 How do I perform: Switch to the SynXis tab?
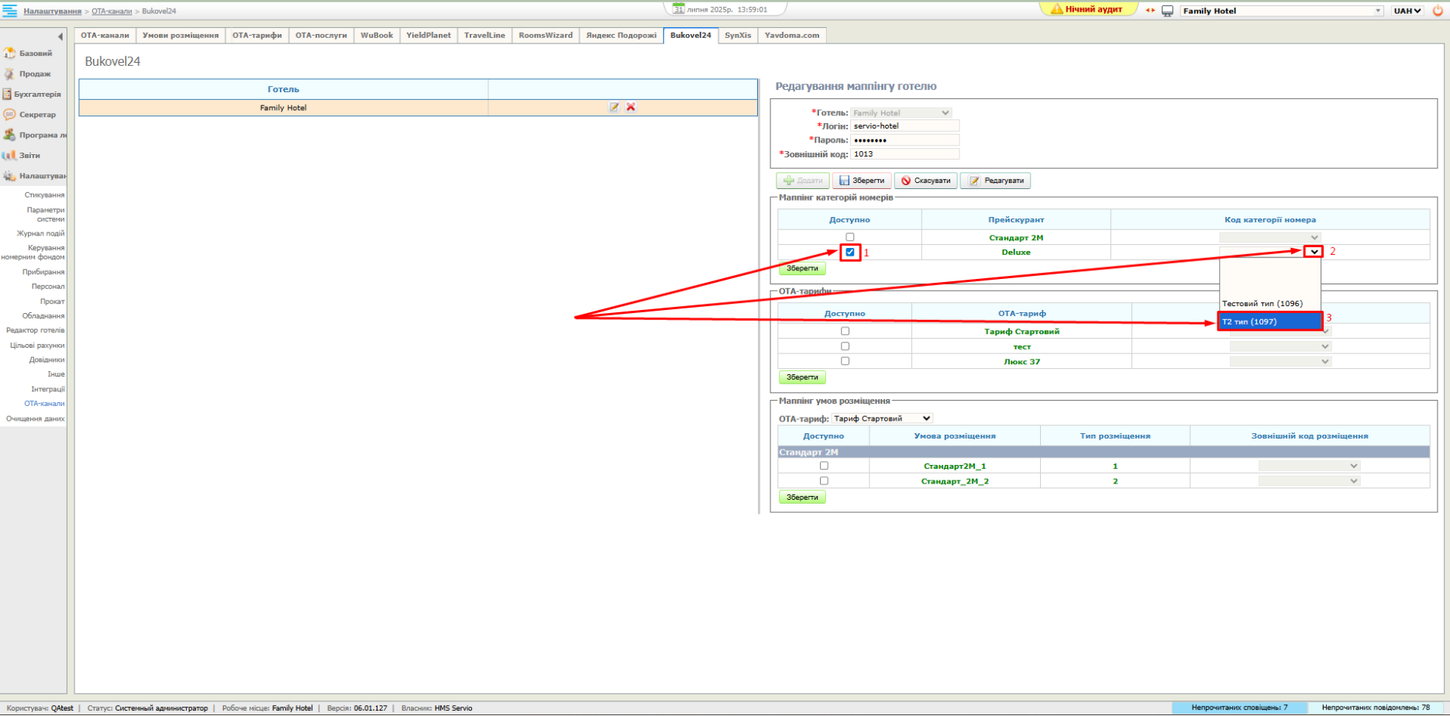(737, 34)
